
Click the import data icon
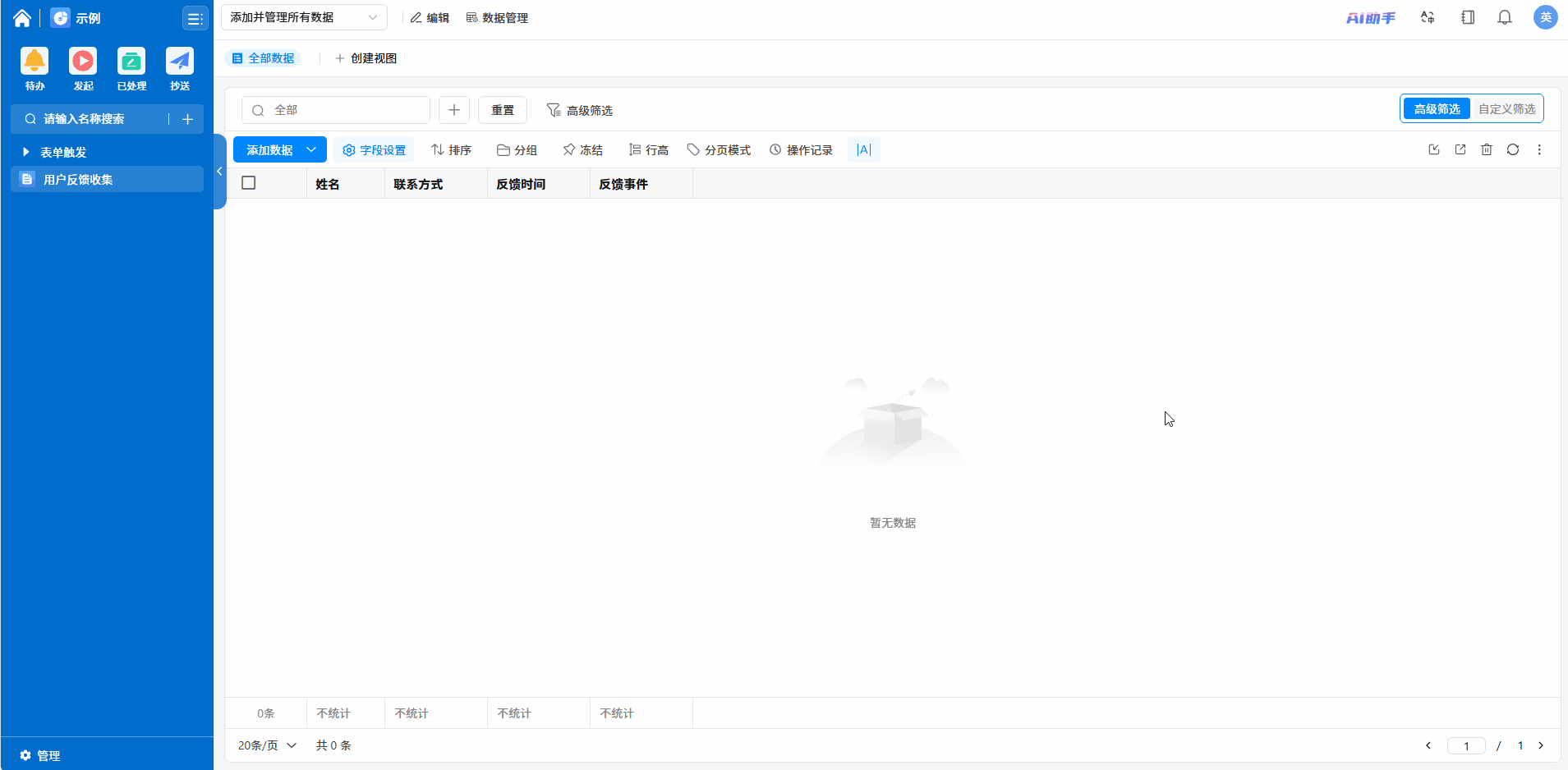pos(1434,149)
